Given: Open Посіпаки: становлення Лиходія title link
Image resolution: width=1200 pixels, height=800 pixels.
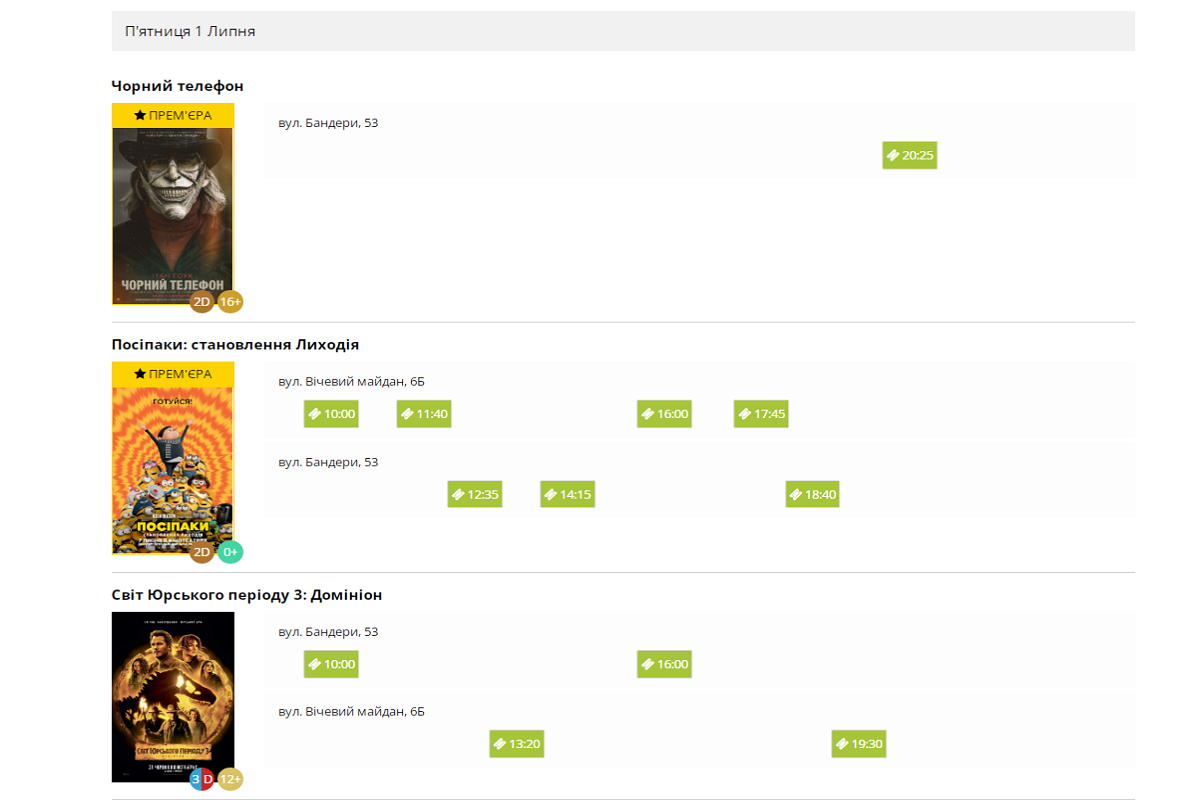Looking at the screenshot, I should [x=235, y=344].
